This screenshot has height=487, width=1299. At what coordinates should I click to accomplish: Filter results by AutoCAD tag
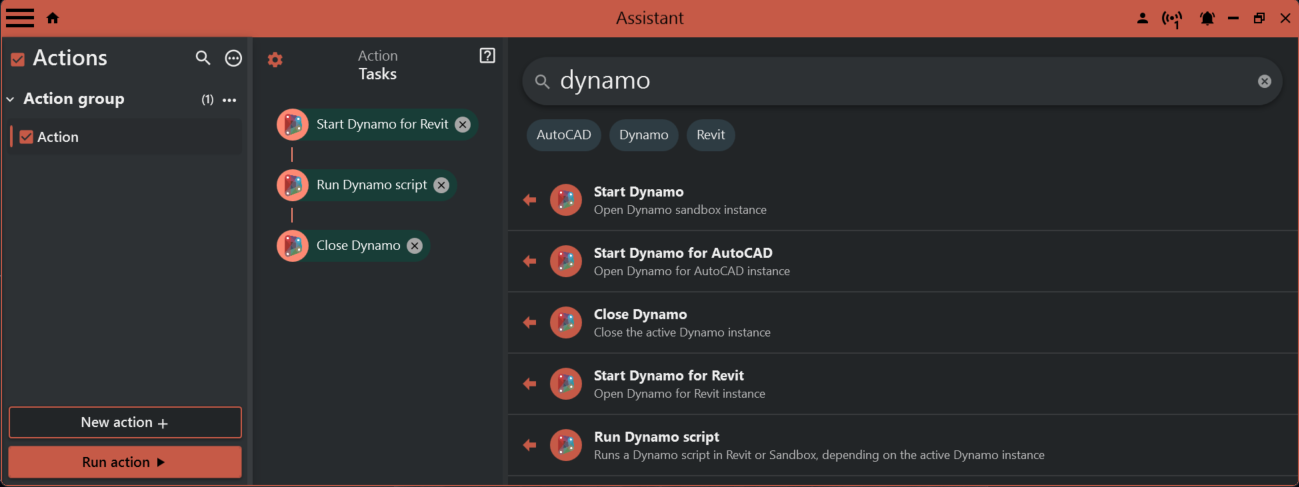point(564,135)
